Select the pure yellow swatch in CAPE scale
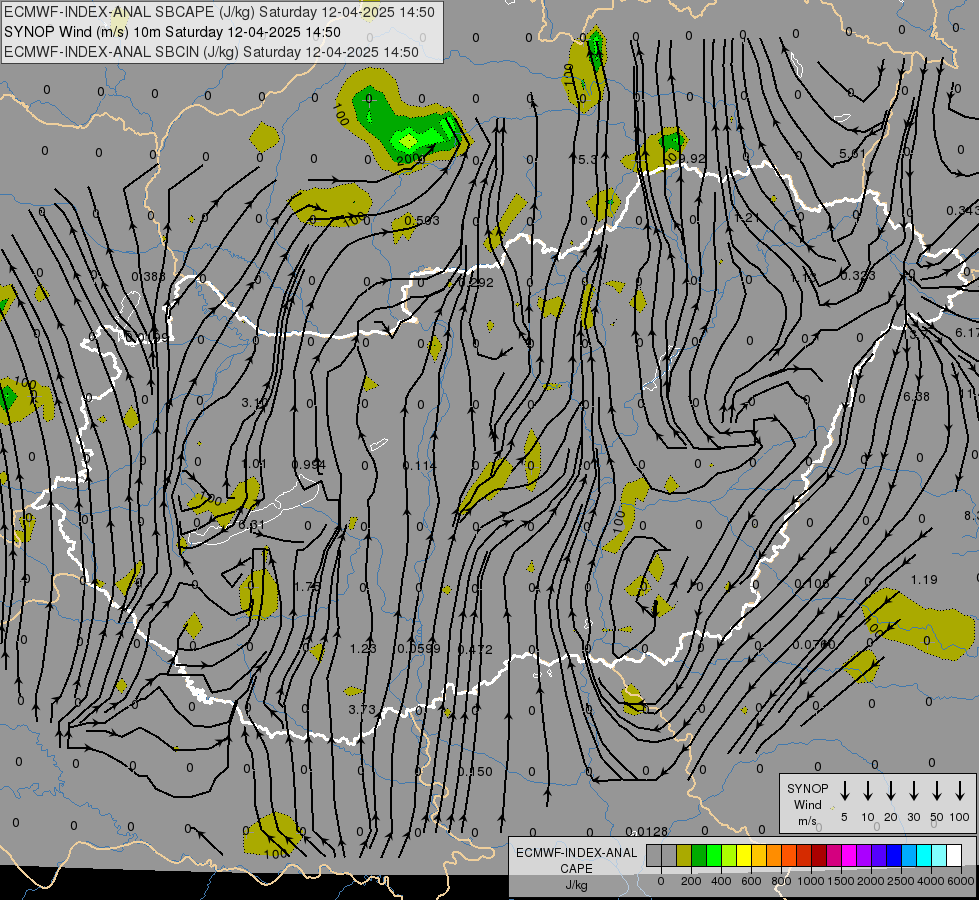Viewport: 979px width, 900px height. (x=744, y=856)
